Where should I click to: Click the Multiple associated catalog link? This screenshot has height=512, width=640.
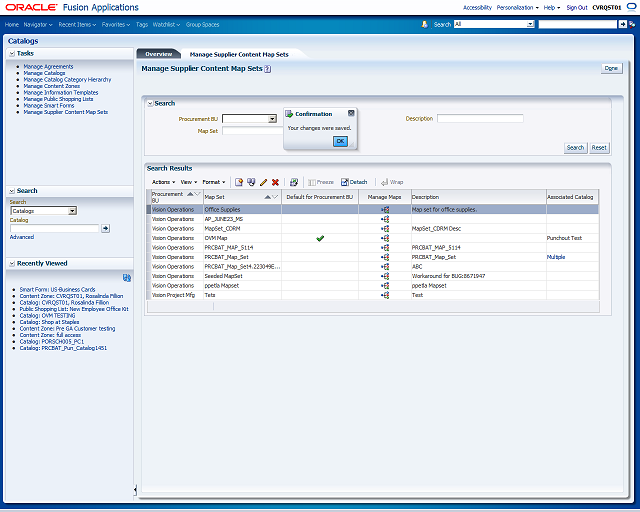556,257
